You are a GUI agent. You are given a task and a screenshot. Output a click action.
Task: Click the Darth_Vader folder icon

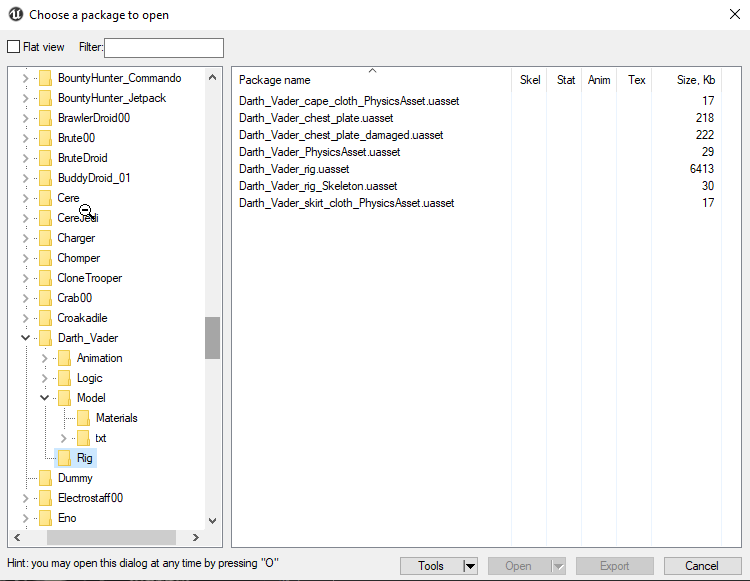(44, 338)
